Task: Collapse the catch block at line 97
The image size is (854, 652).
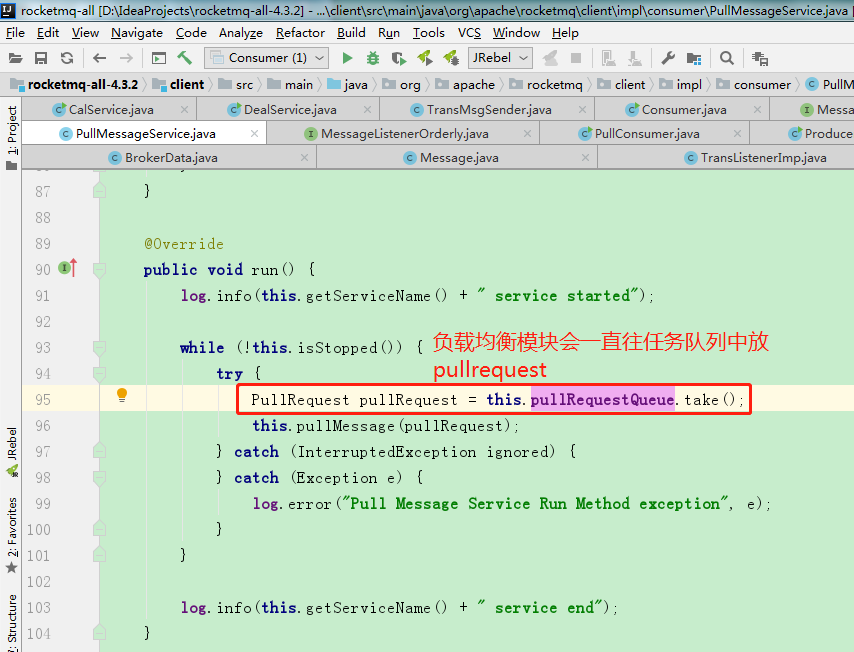Action: pos(99,451)
